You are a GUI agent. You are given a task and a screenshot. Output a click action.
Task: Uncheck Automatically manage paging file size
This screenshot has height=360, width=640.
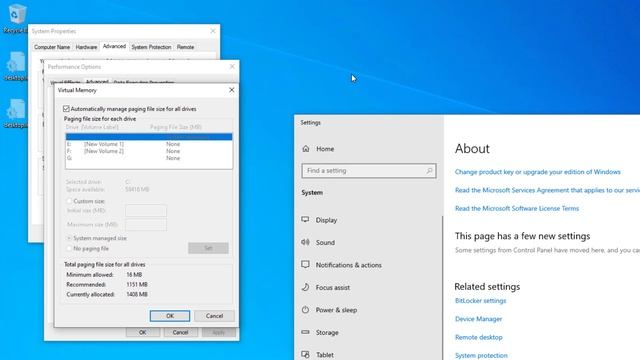pyautogui.click(x=66, y=109)
